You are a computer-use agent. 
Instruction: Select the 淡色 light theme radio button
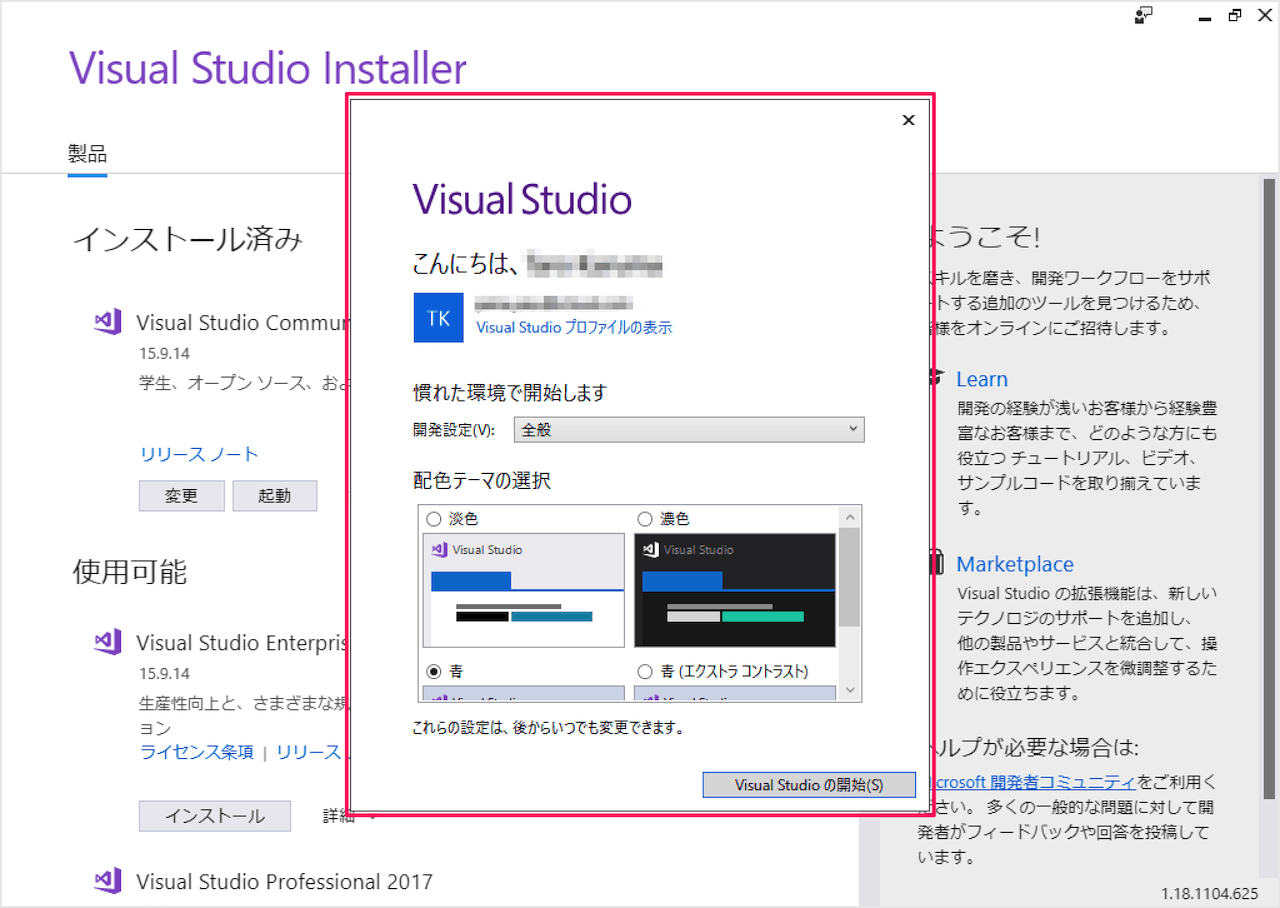433,519
